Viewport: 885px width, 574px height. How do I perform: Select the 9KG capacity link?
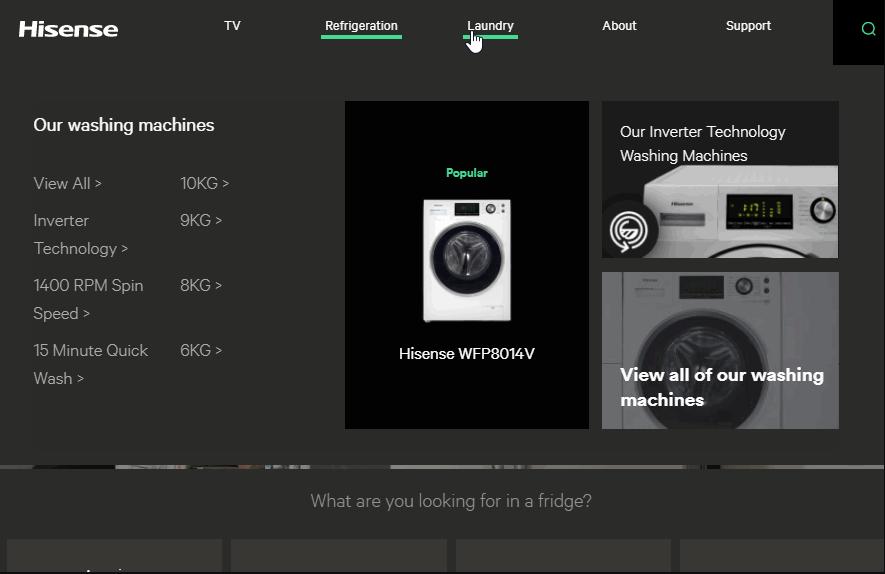point(201,220)
